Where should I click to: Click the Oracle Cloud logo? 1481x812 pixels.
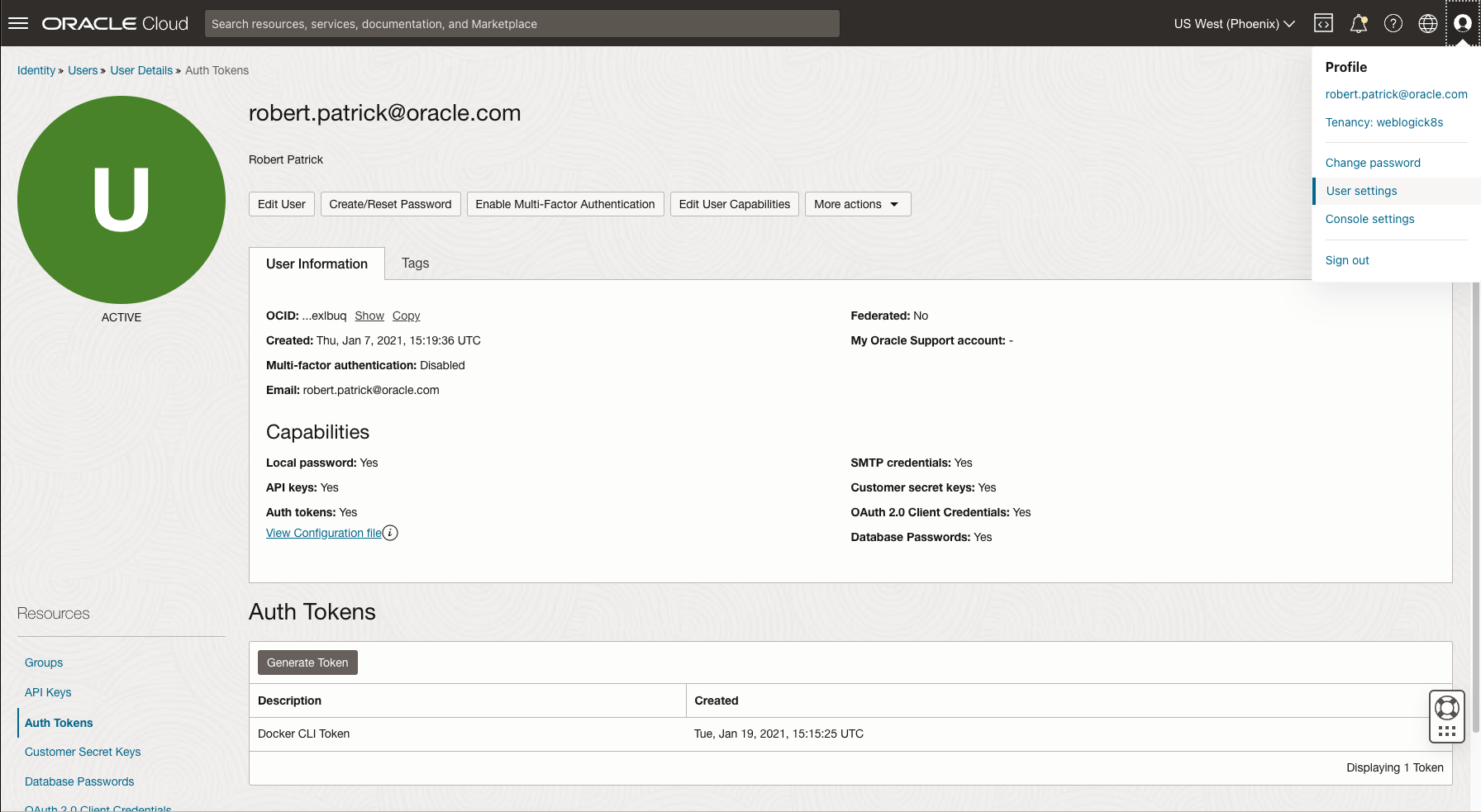115,23
